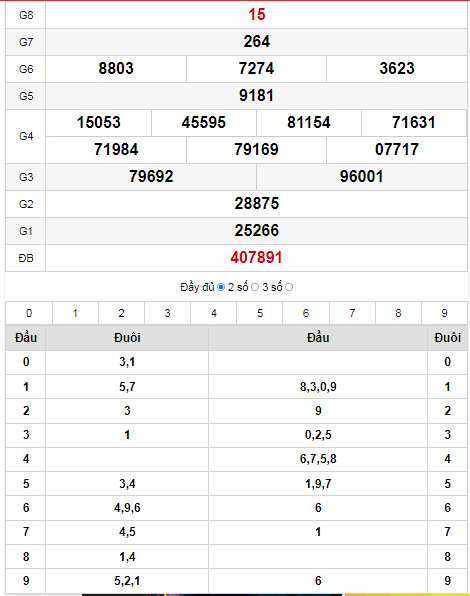Click G3 prize number 79692

coord(151,177)
